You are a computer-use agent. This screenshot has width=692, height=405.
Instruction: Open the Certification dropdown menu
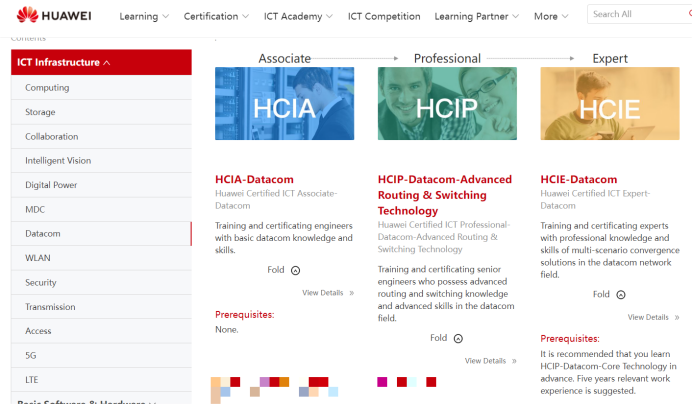tap(216, 16)
